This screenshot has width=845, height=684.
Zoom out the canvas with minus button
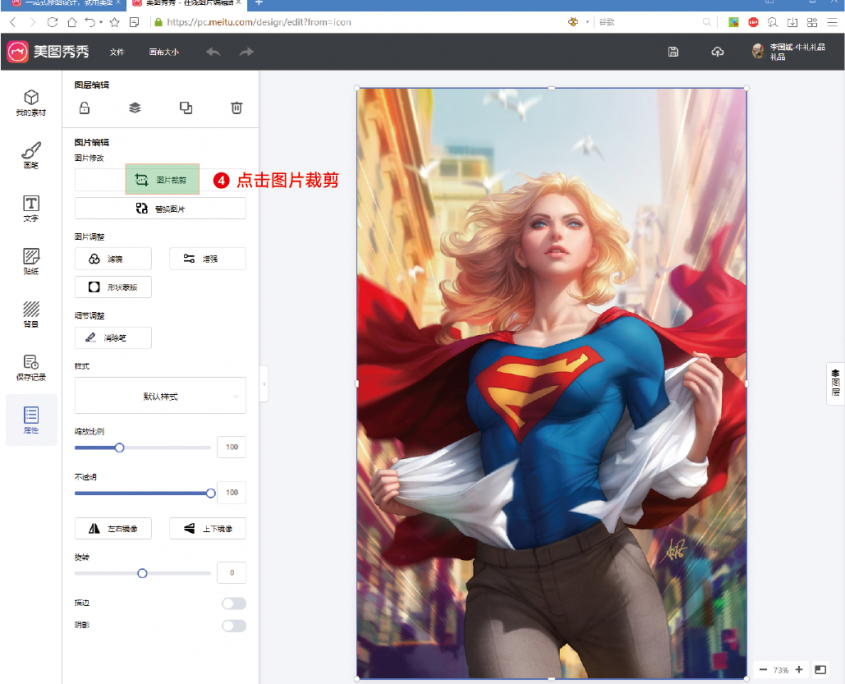(763, 669)
